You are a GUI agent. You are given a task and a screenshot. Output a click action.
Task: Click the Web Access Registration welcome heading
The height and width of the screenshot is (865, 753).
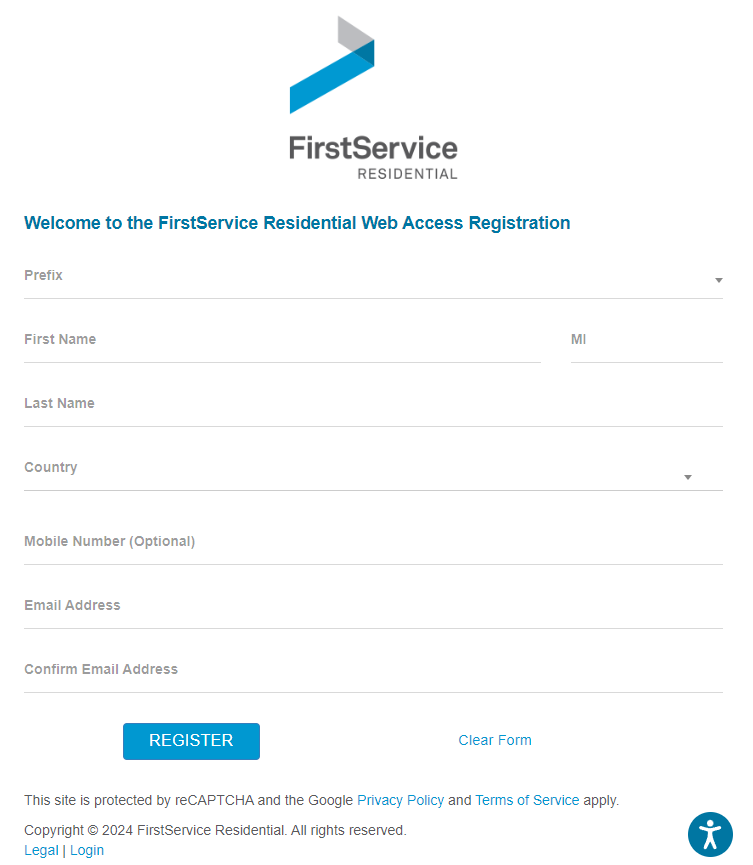(x=297, y=223)
